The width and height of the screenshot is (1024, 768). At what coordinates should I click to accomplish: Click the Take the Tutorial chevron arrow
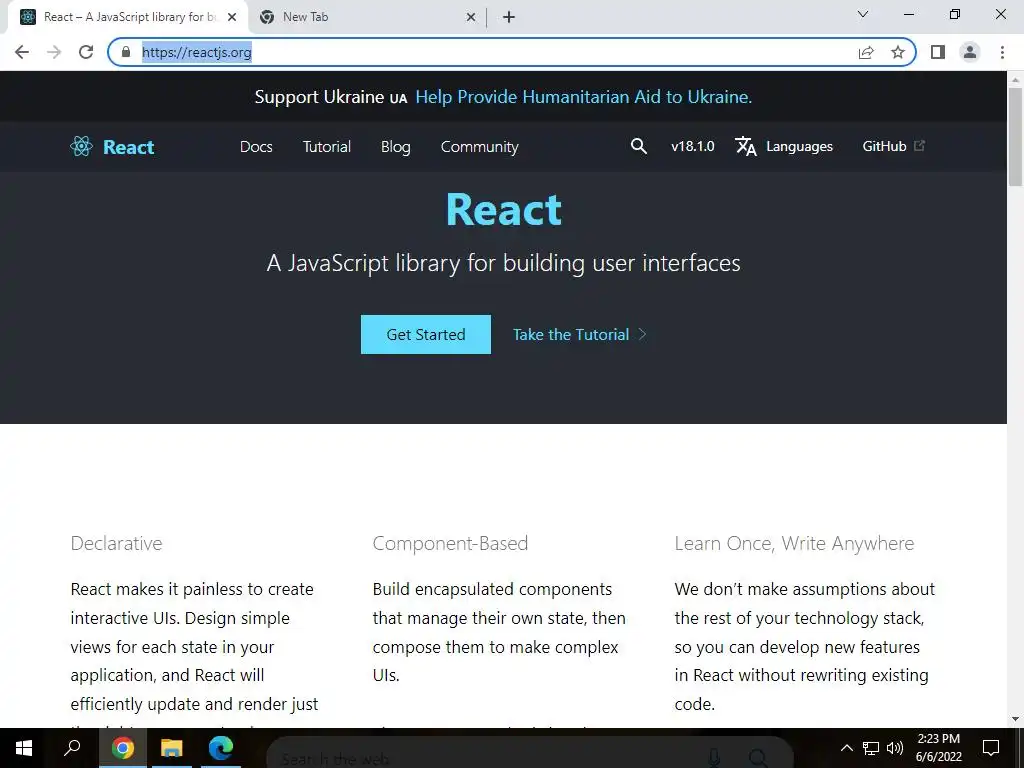(643, 334)
